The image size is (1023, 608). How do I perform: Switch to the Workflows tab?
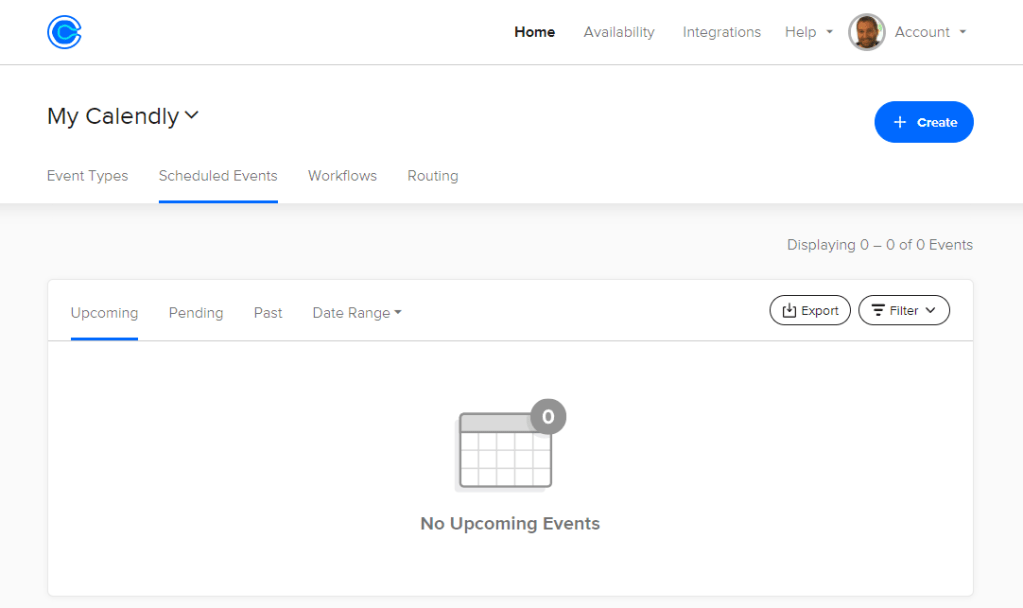pyautogui.click(x=343, y=176)
